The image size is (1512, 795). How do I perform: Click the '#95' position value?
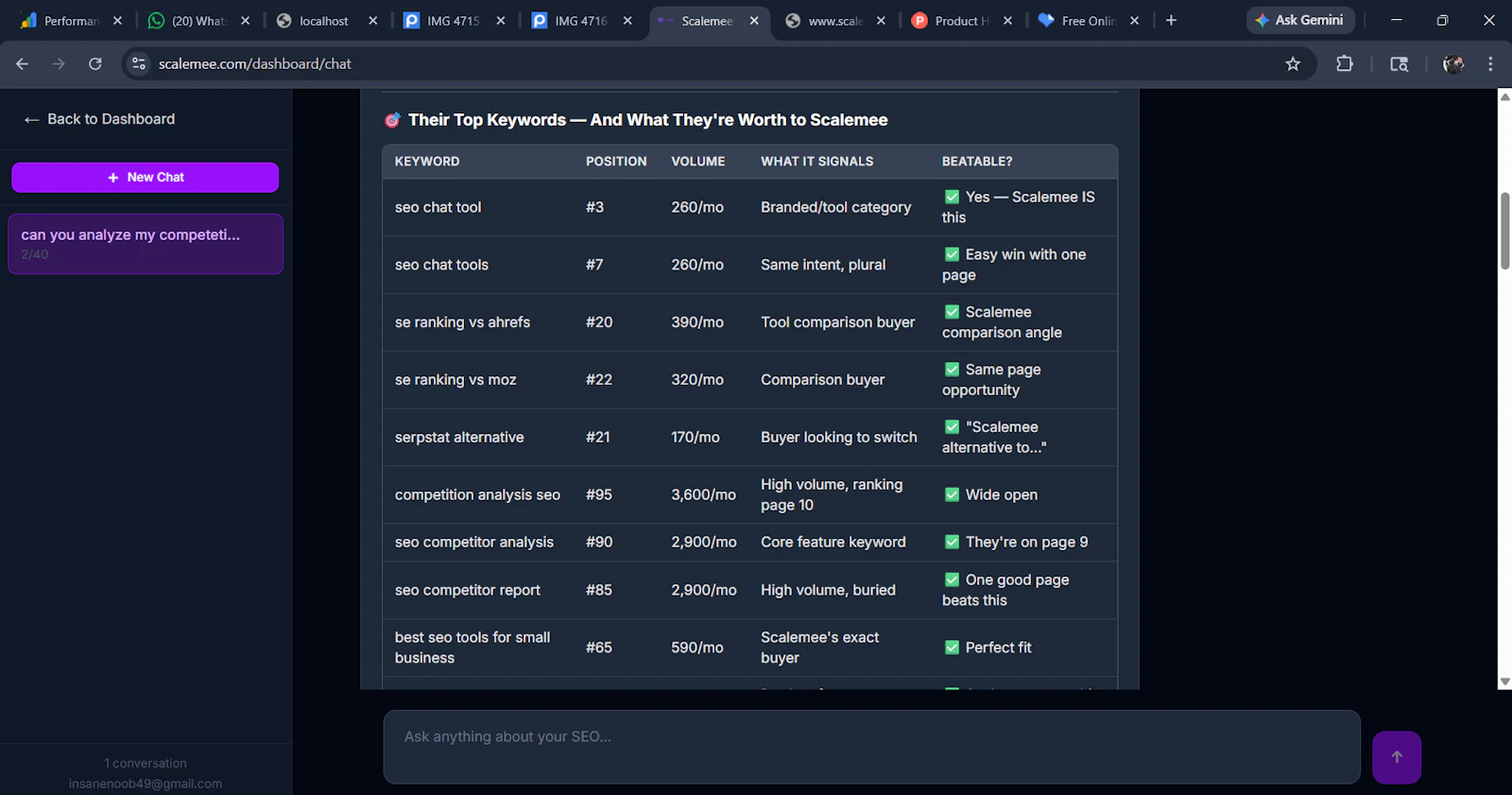[599, 495]
